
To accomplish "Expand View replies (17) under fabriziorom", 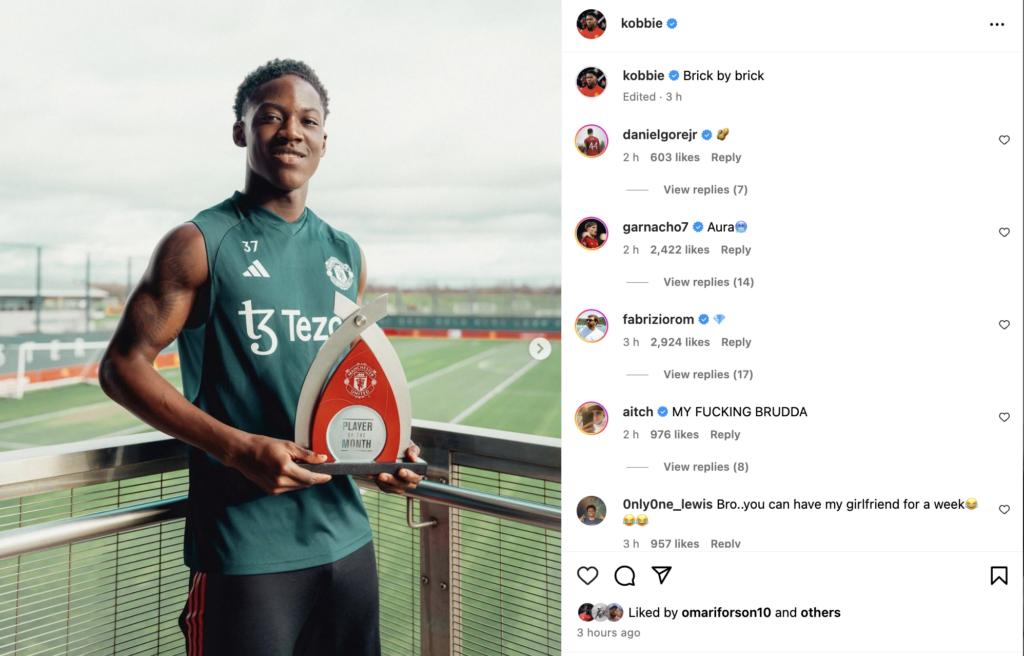I will coord(708,374).
